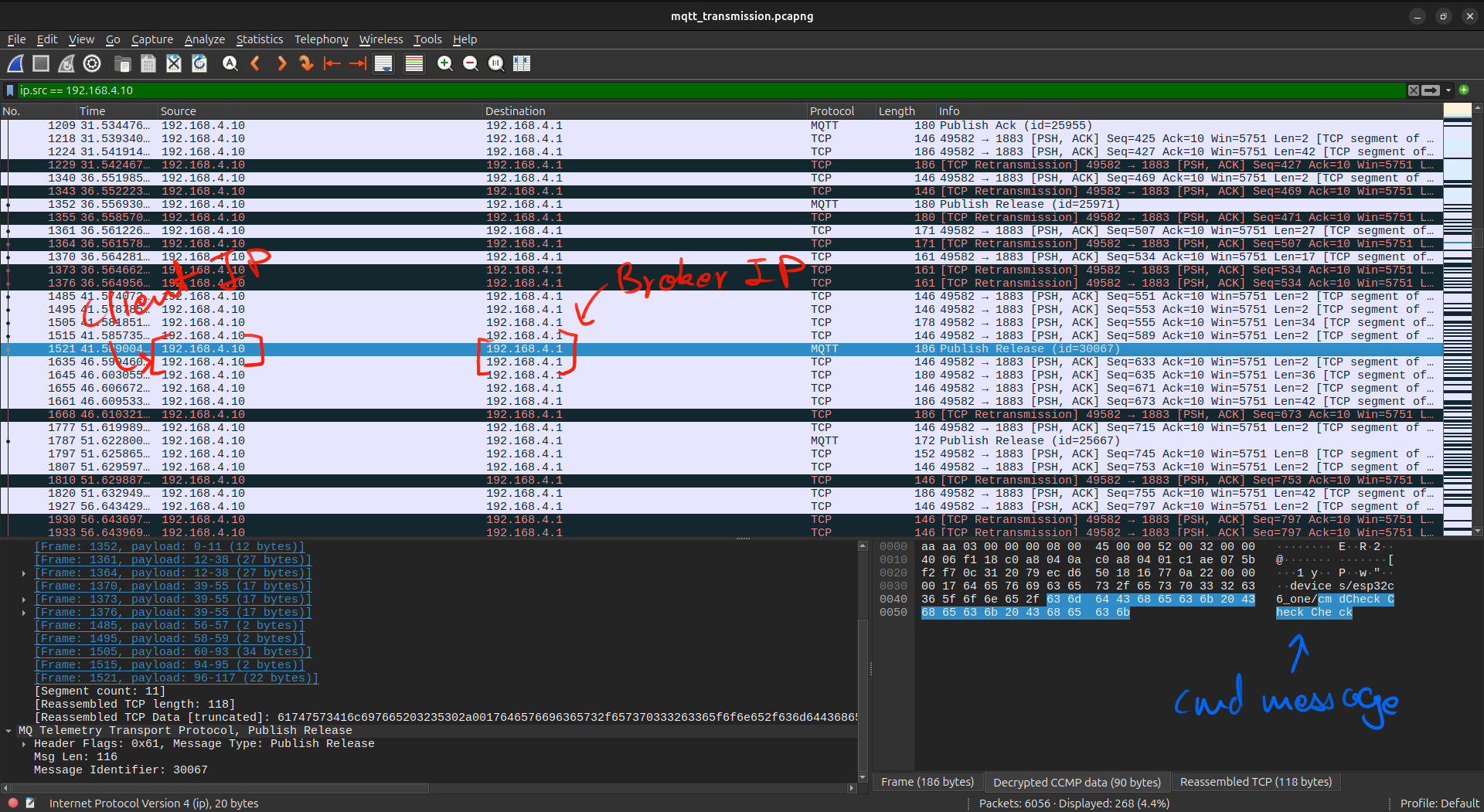The height and width of the screenshot is (812, 1484).
Task: Open recent display filters dropdown
Action: point(1448,90)
